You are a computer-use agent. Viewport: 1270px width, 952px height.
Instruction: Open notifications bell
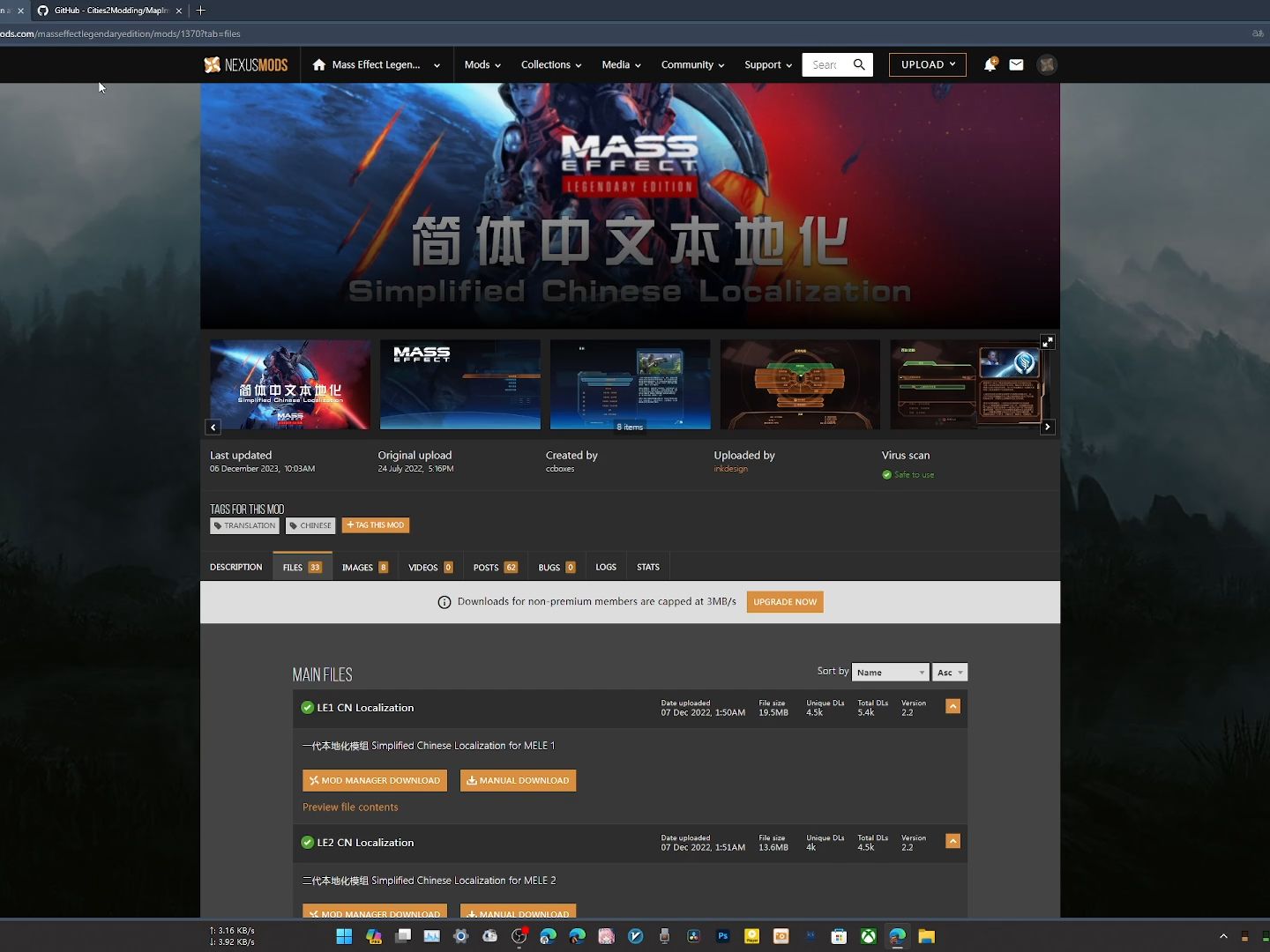tap(990, 64)
